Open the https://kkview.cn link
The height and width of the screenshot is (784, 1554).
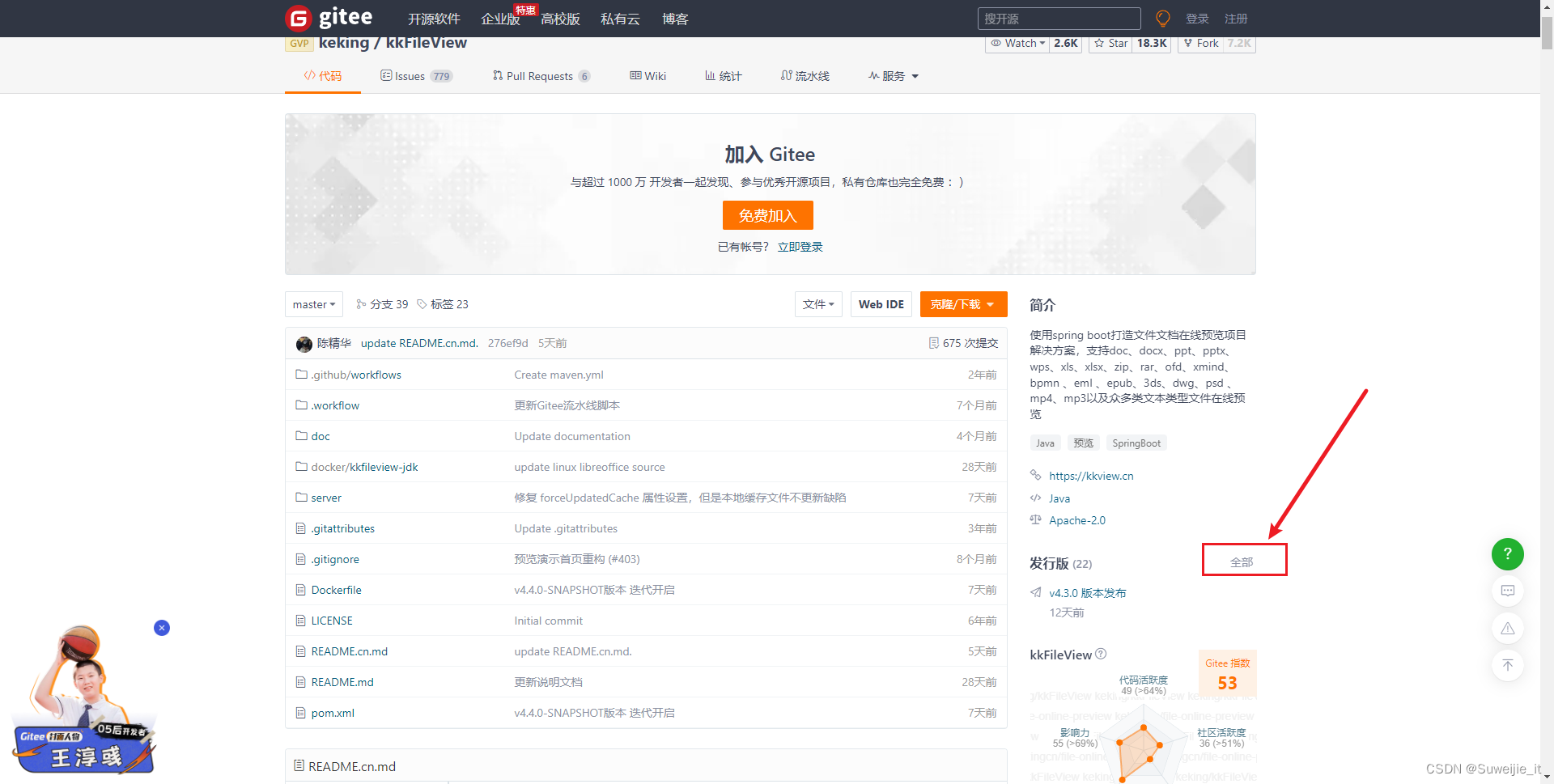click(1091, 476)
